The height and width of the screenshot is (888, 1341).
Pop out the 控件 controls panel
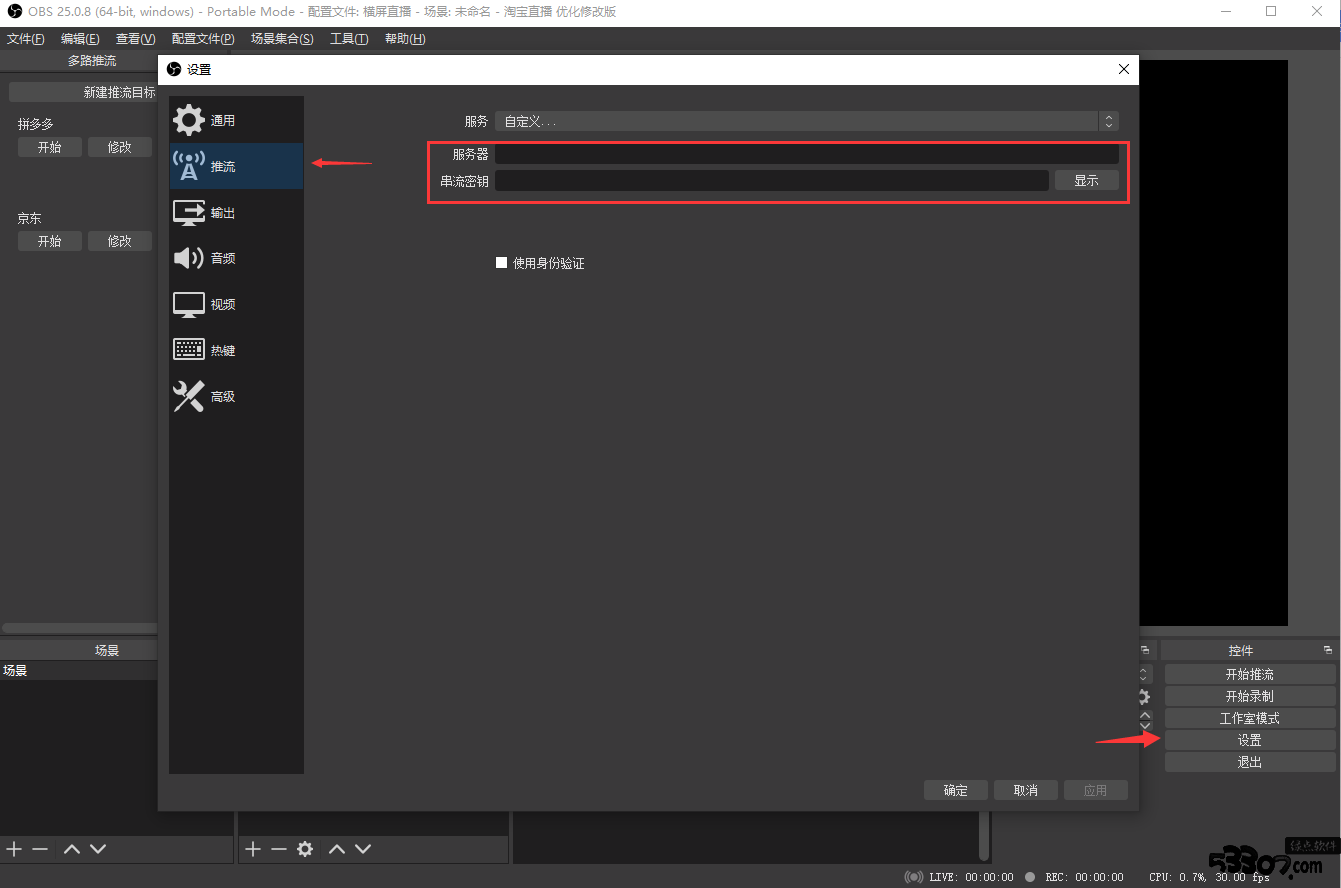coord(1328,650)
